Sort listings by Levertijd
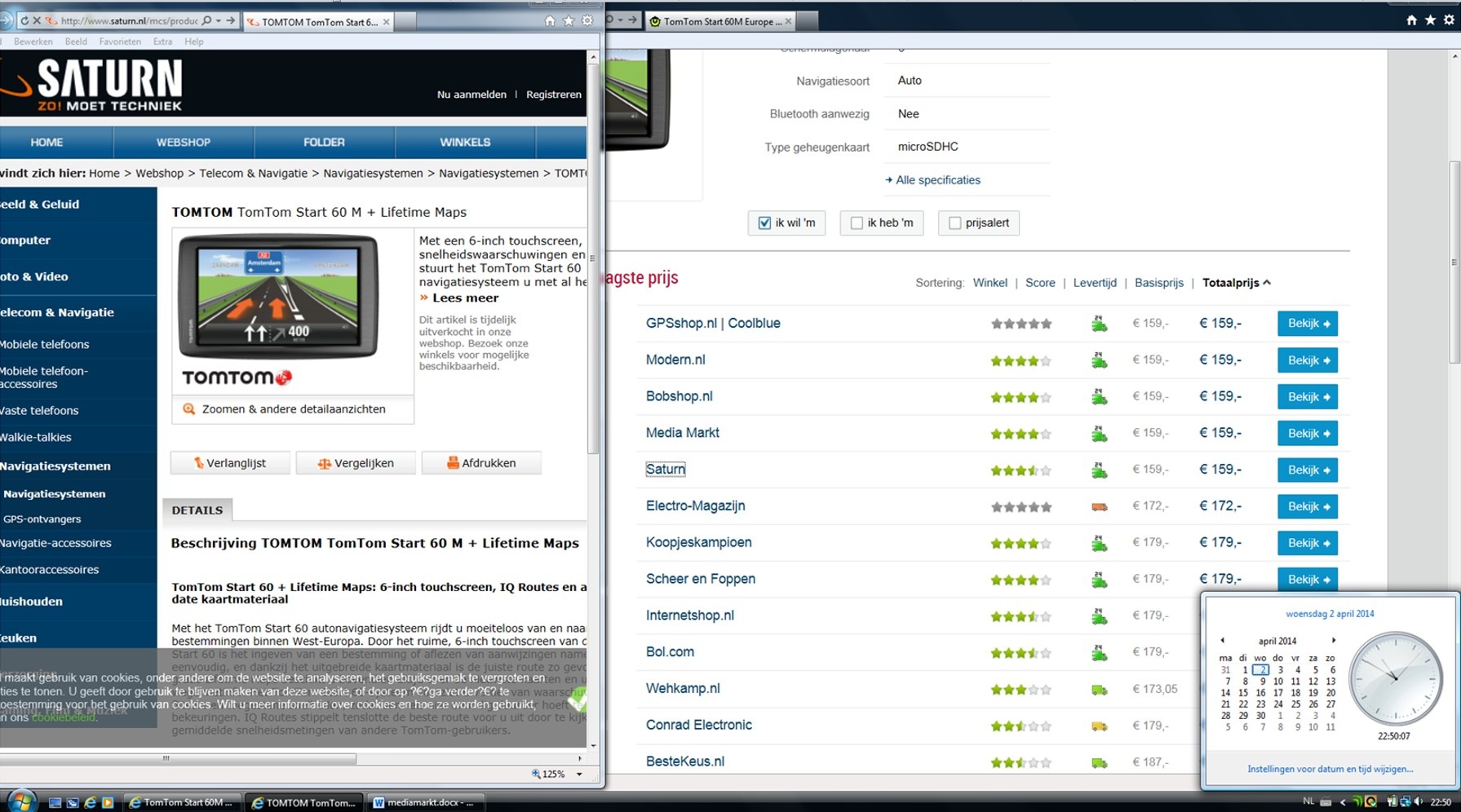This screenshot has height=812, width=1461. point(1095,283)
